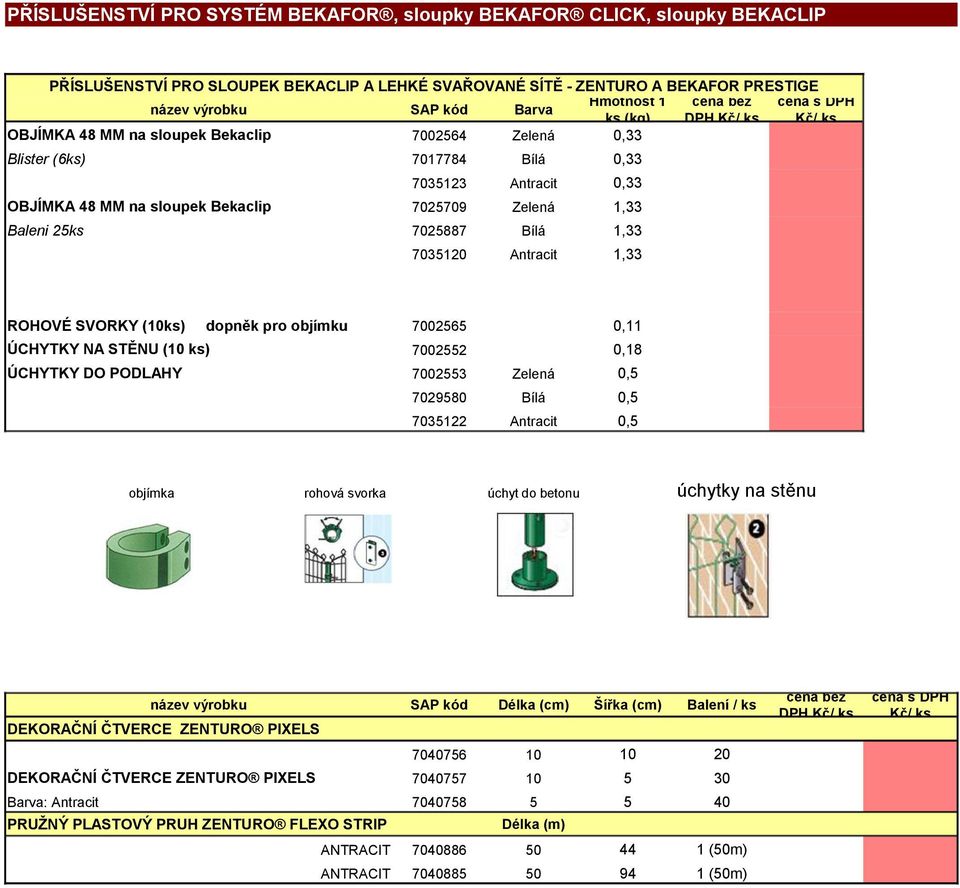Click packaging value 20 in the 7040756 row

point(722,754)
